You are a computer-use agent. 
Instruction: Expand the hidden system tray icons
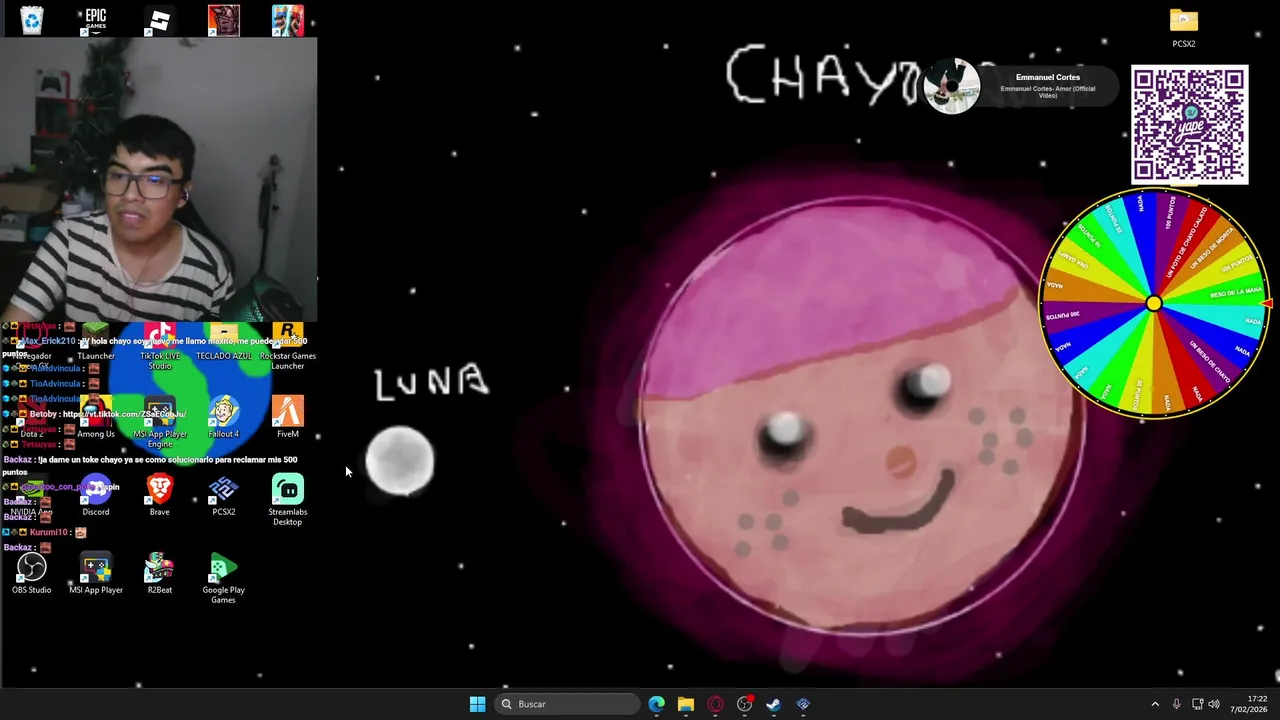[x=1155, y=704]
